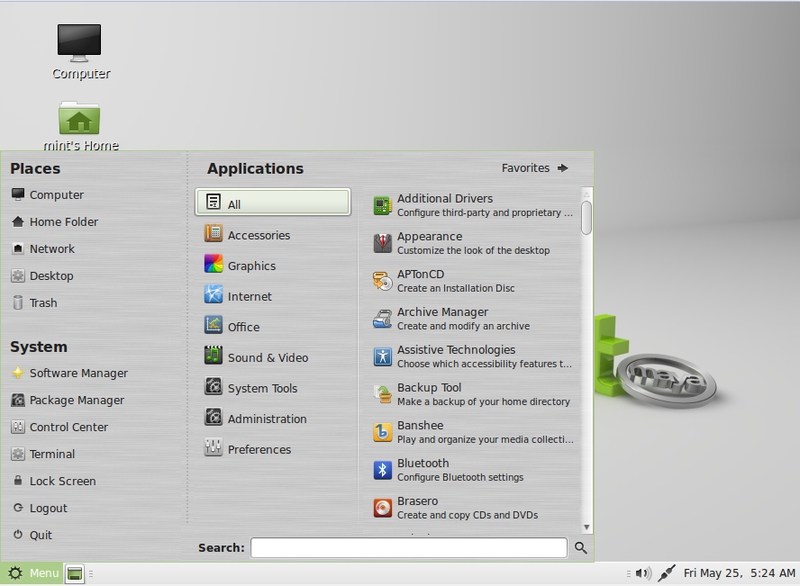Image resolution: width=800 pixels, height=586 pixels.
Task: Click 'Customize the look of the desktop'
Action: tap(473, 250)
